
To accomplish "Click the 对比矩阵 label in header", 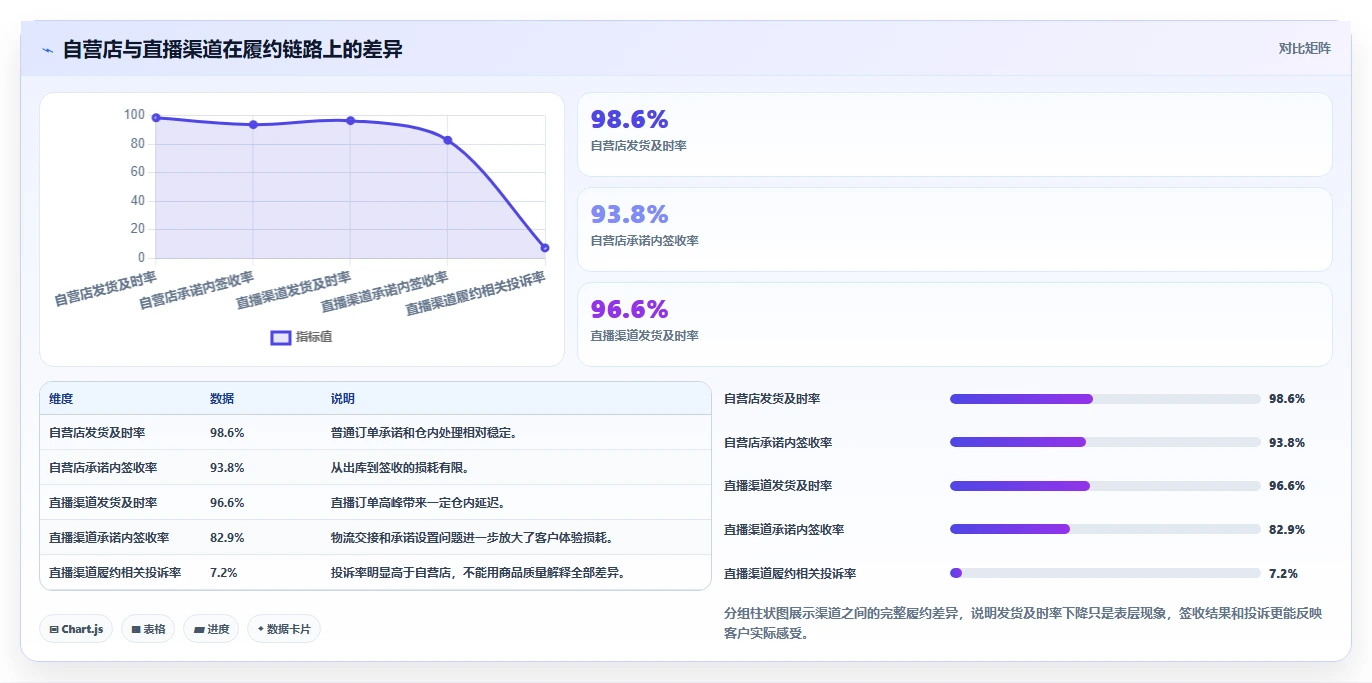I will [x=1304, y=48].
